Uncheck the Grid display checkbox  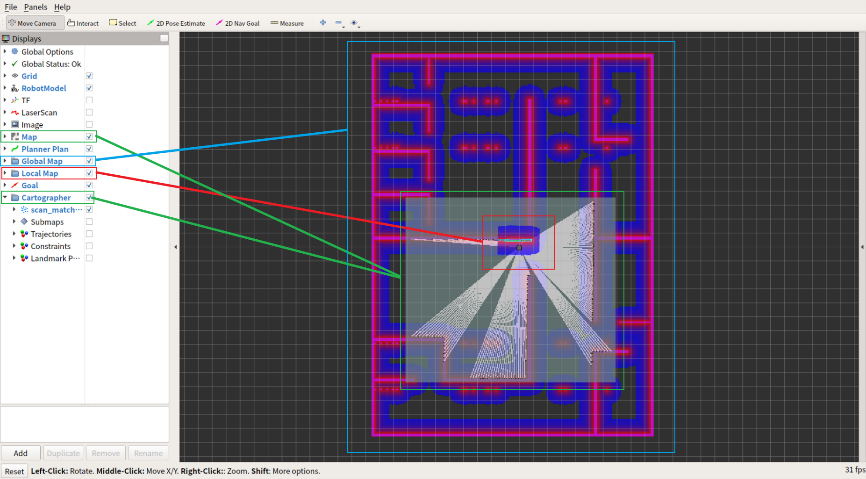pyautogui.click(x=90, y=76)
